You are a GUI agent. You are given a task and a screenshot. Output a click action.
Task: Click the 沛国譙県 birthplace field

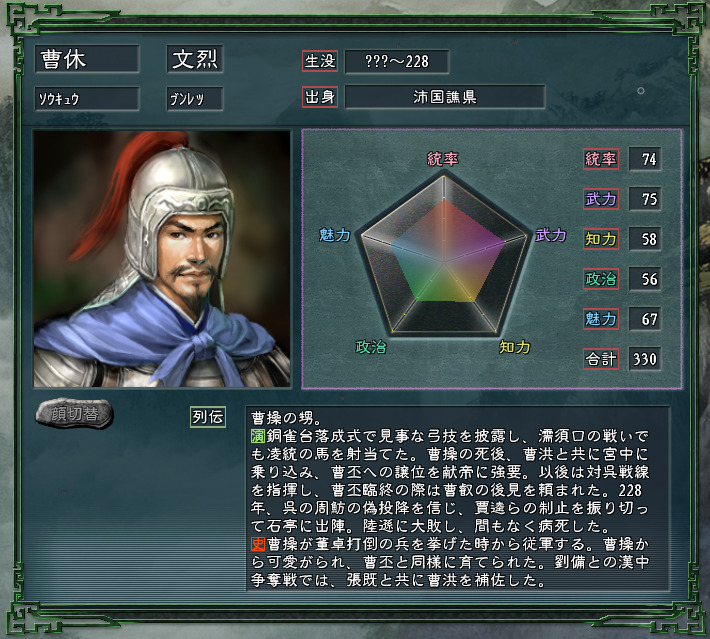445,97
